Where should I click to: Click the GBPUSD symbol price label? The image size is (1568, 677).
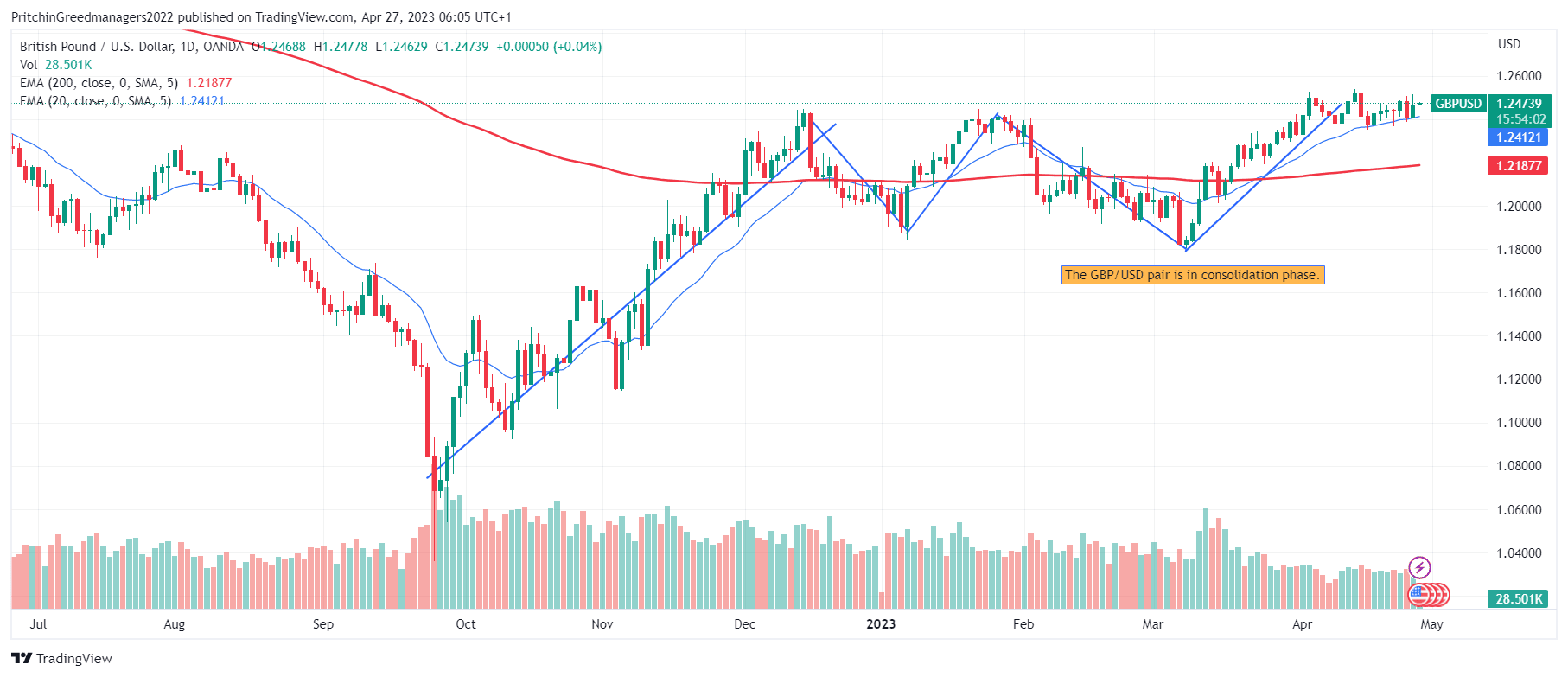coord(1458,104)
